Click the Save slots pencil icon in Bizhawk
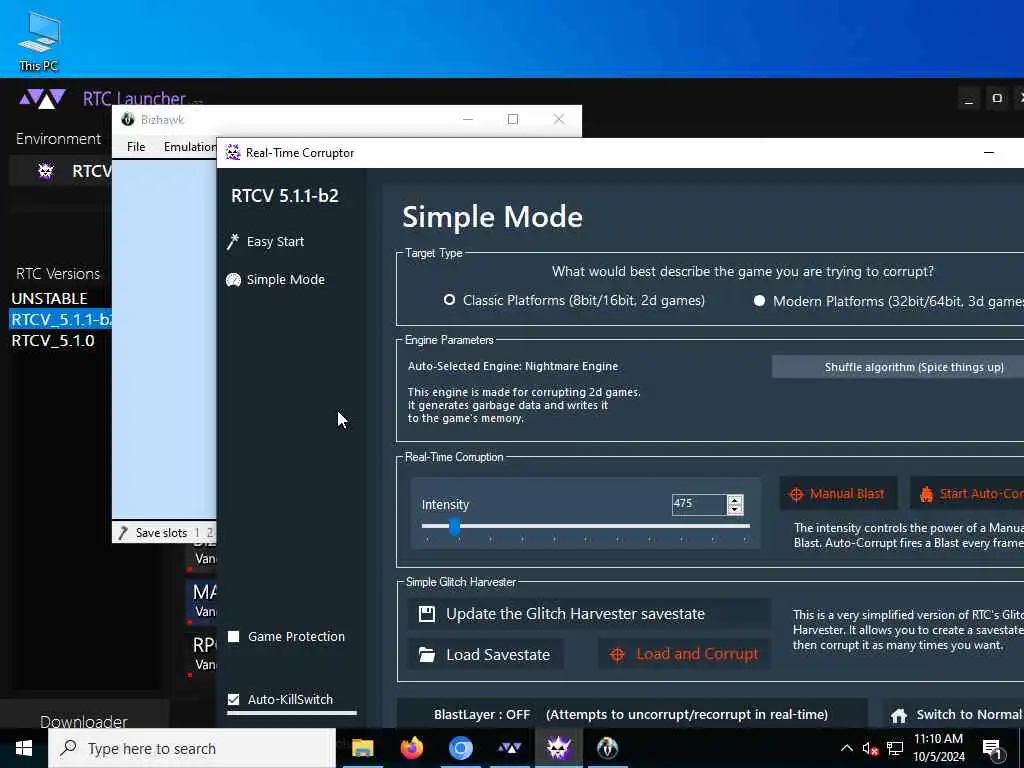 click(122, 533)
